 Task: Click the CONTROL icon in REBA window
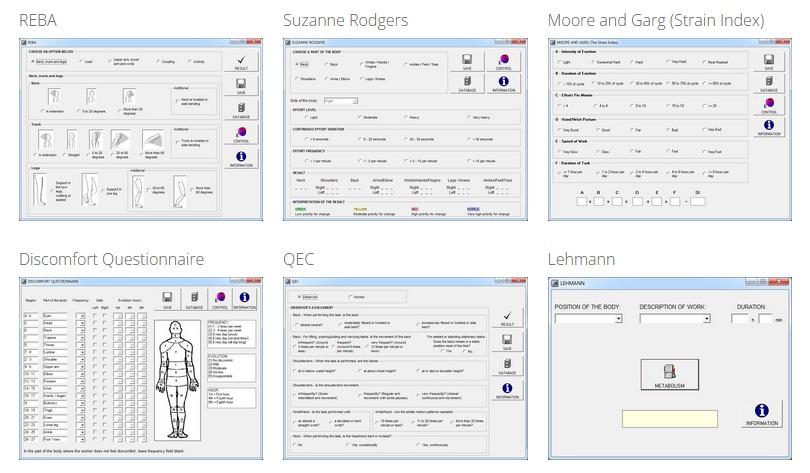pyautogui.click(x=241, y=134)
